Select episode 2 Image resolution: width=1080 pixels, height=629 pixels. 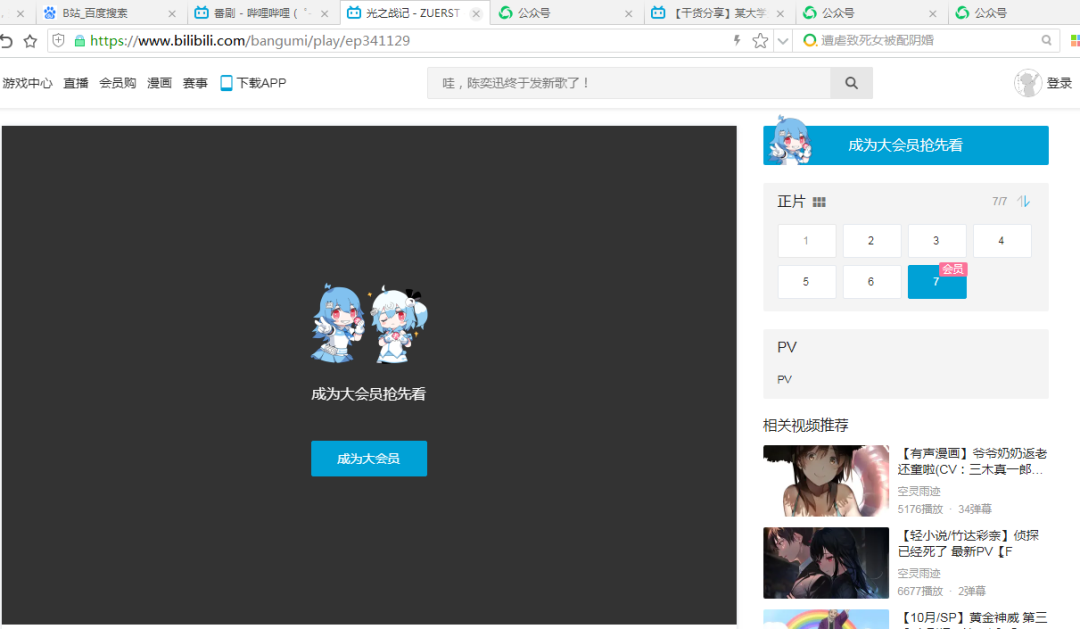tap(871, 240)
